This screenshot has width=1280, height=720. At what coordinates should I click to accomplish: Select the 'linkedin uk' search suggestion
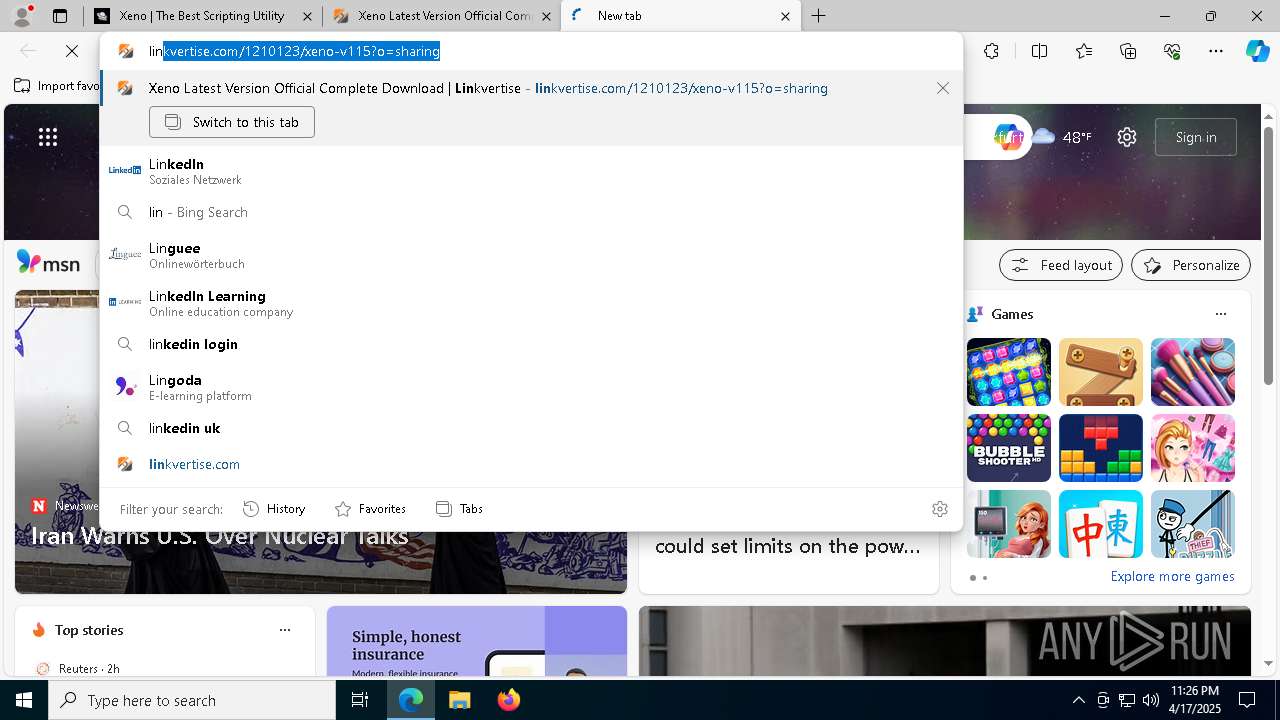[x=531, y=428]
